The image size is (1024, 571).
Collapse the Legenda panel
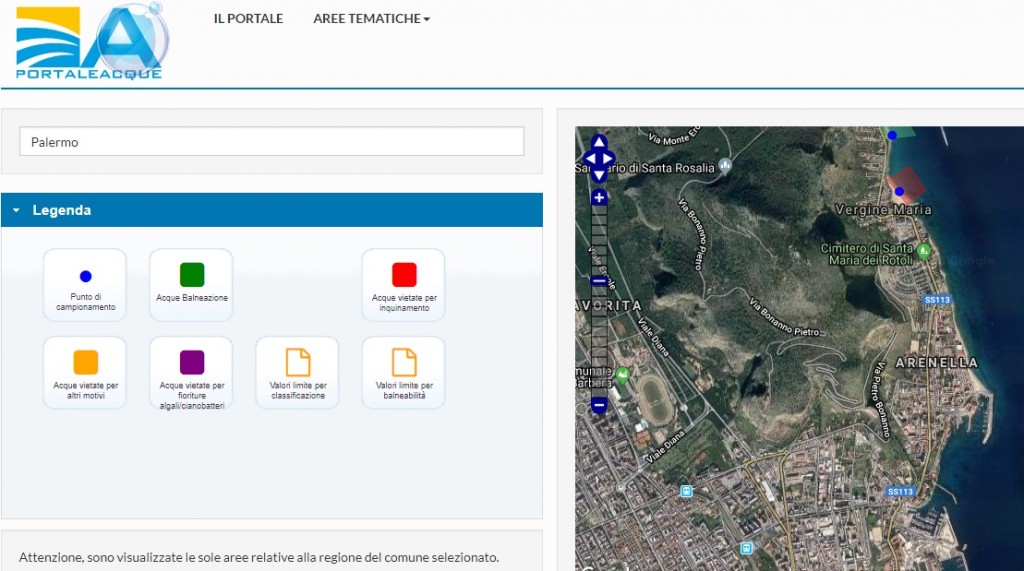click(17, 211)
